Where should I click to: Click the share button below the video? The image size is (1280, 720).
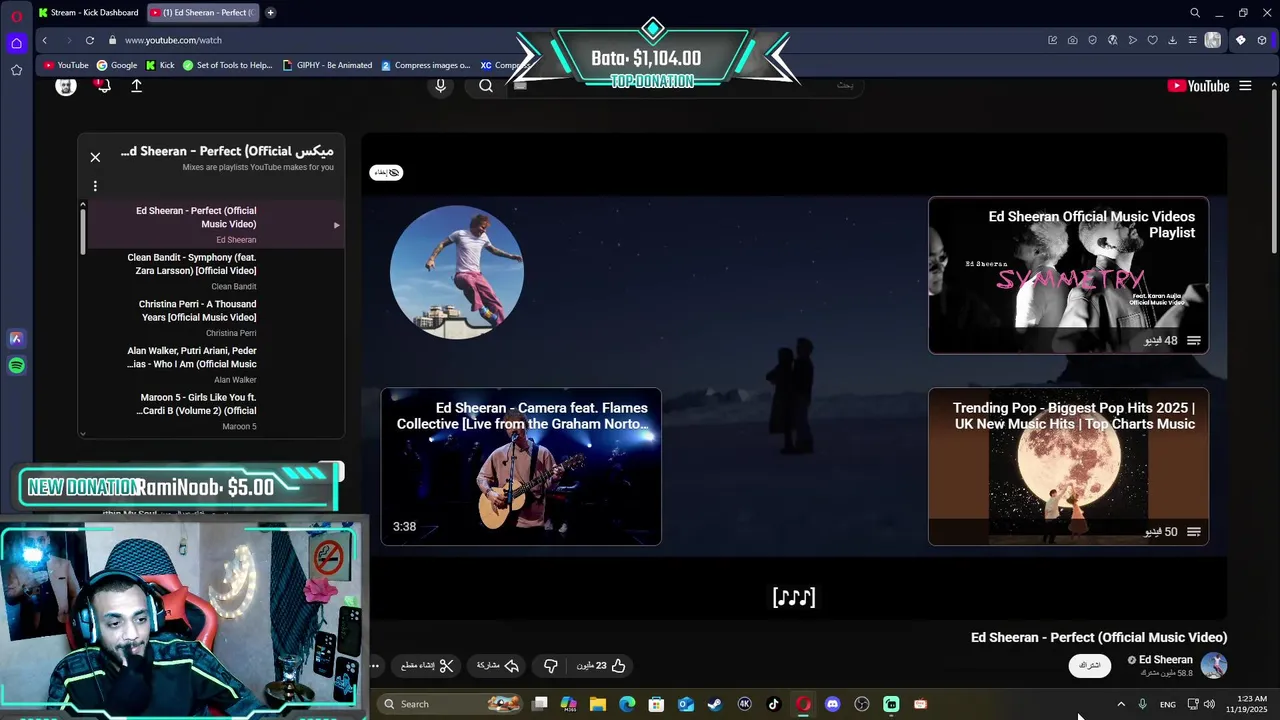coord(498,666)
